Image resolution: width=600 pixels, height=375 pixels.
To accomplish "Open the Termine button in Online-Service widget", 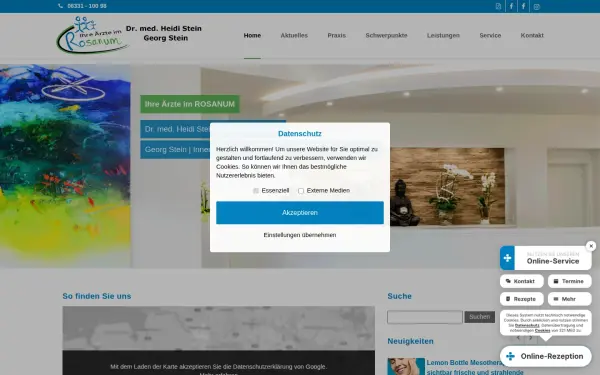I will click(x=569, y=281).
